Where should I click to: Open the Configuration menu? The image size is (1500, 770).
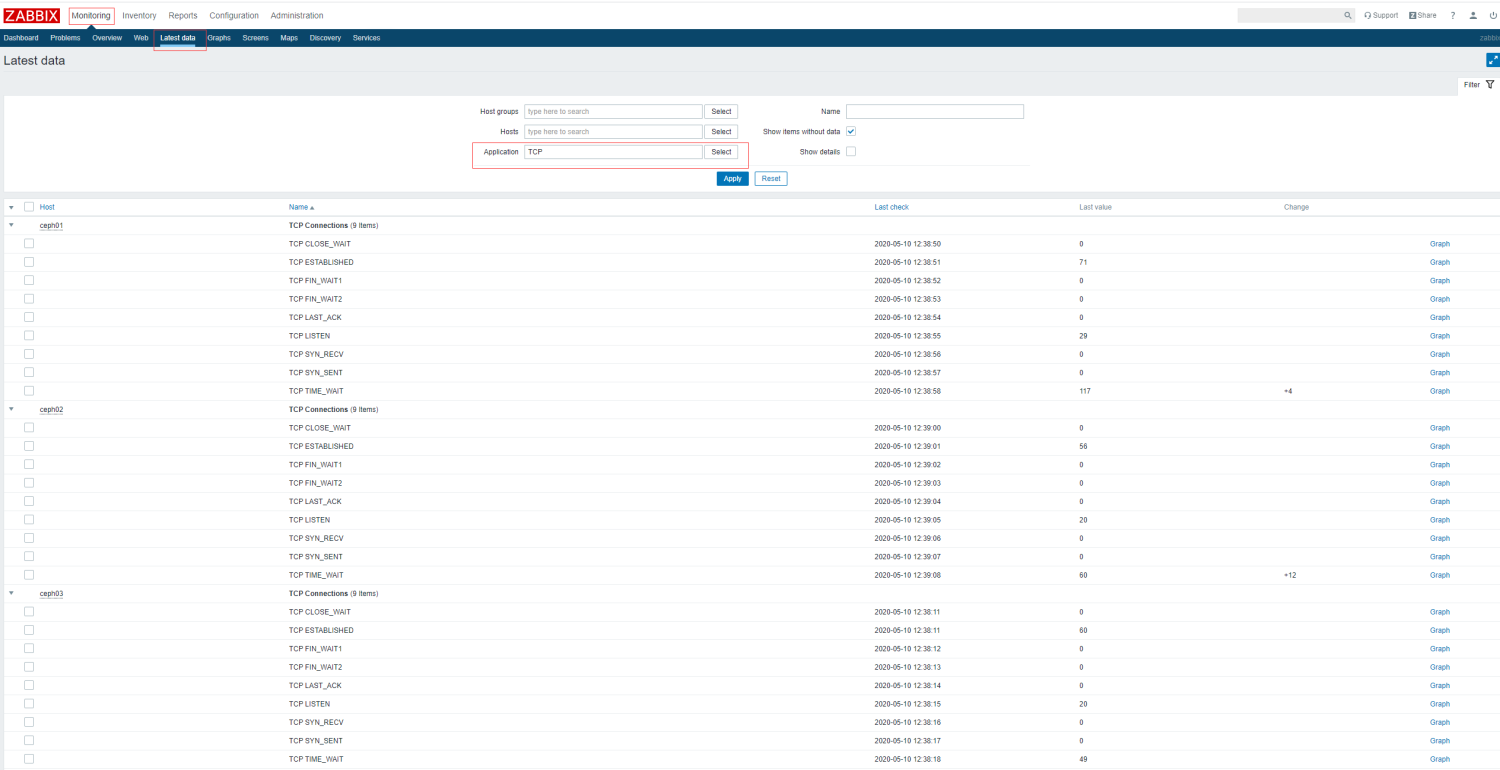pos(234,16)
